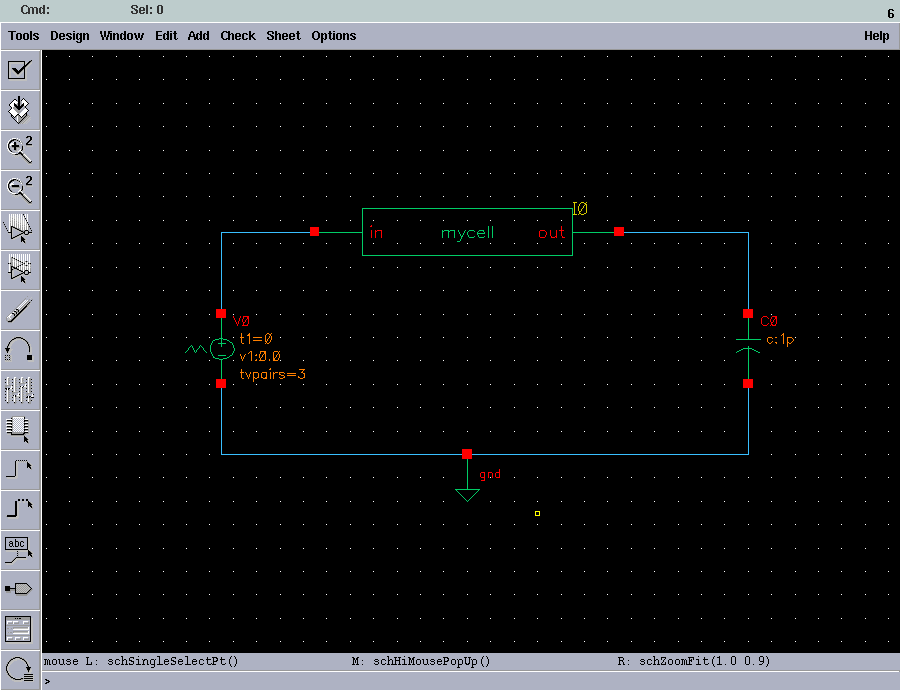Image resolution: width=900 pixels, height=690 pixels.
Task: Select the mycell instance in the schematic
Action: pos(467,232)
